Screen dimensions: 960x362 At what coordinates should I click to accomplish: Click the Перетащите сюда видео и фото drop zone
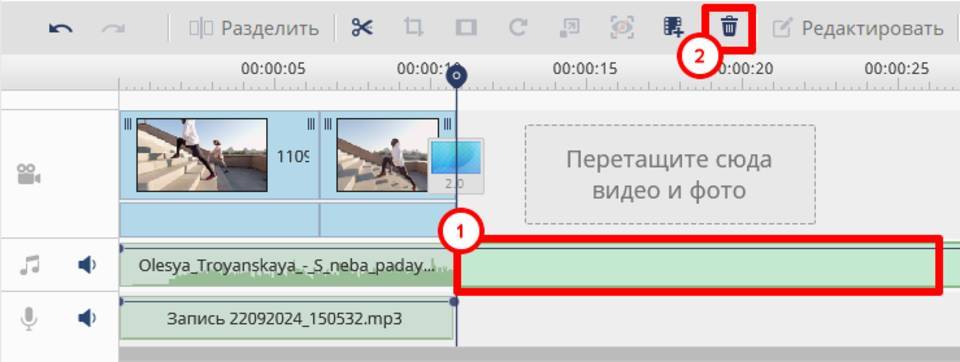(x=670, y=175)
